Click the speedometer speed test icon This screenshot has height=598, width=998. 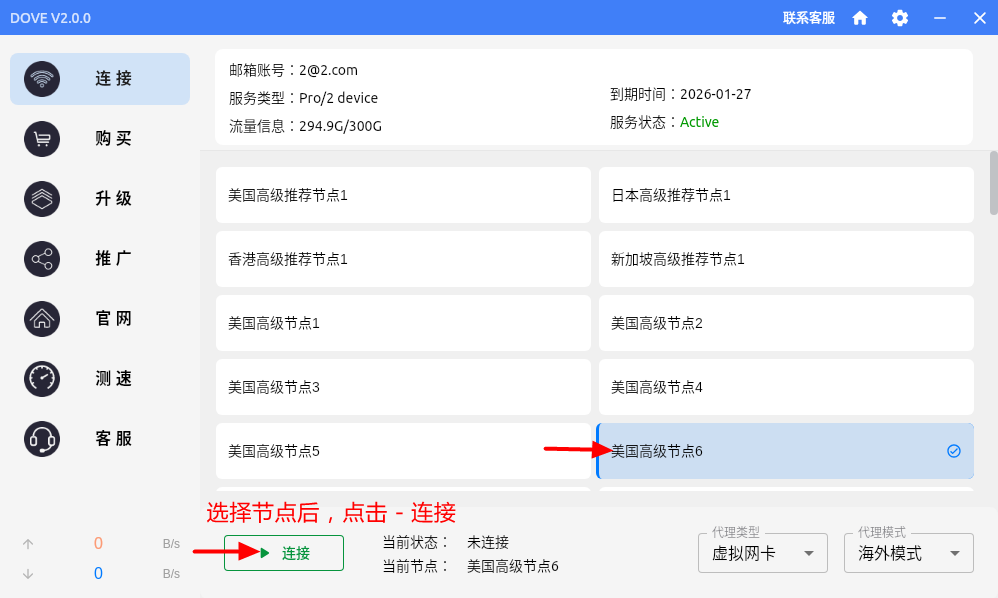42,379
